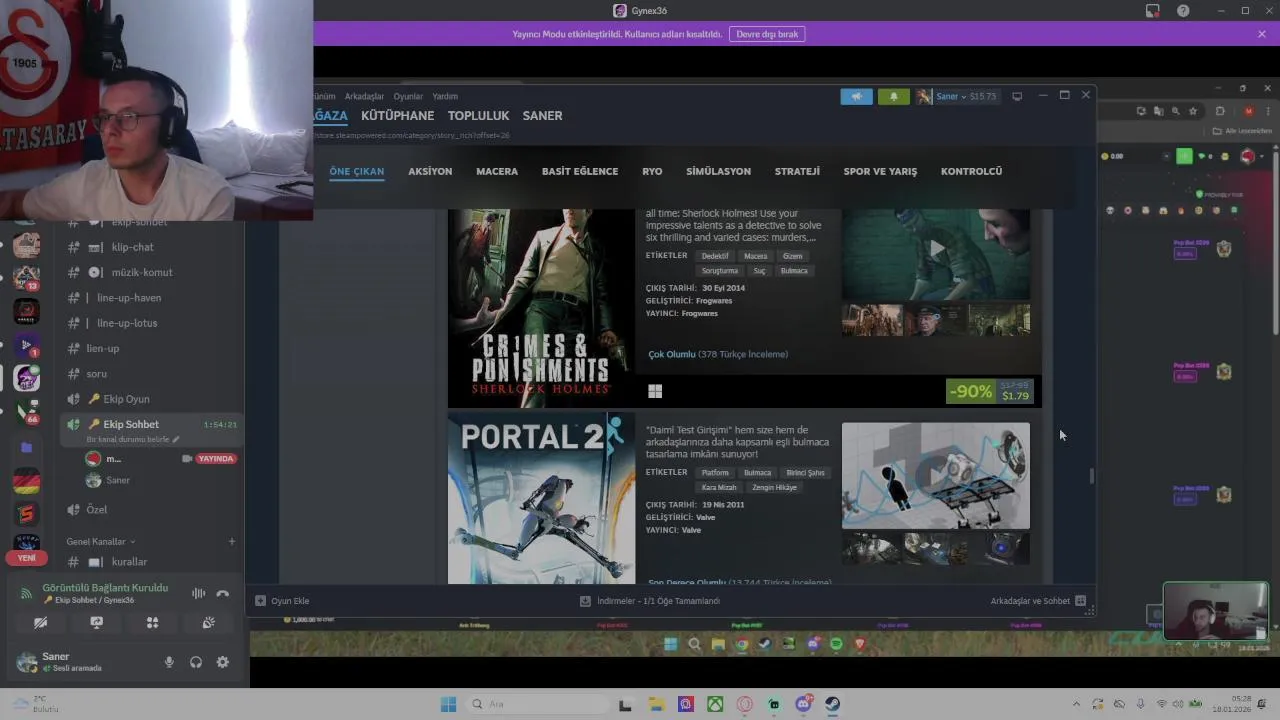Open Portal 2 game cover

(x=541, y=498)
